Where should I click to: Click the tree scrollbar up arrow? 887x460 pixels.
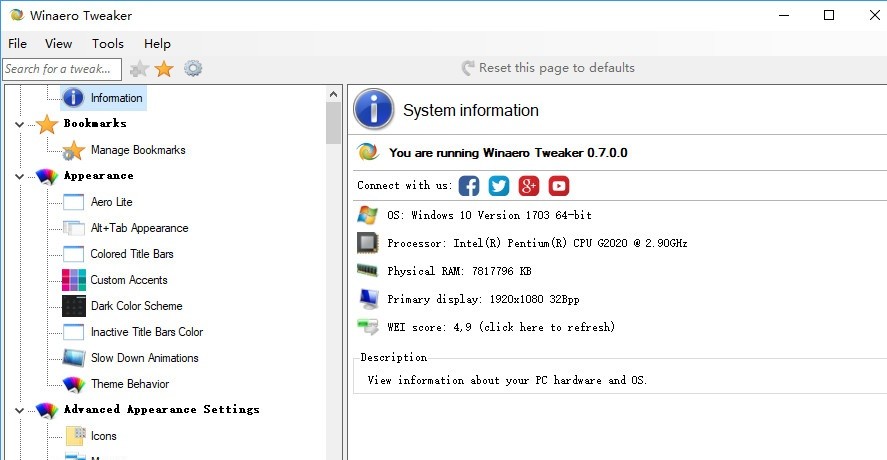tap(333, 94)
